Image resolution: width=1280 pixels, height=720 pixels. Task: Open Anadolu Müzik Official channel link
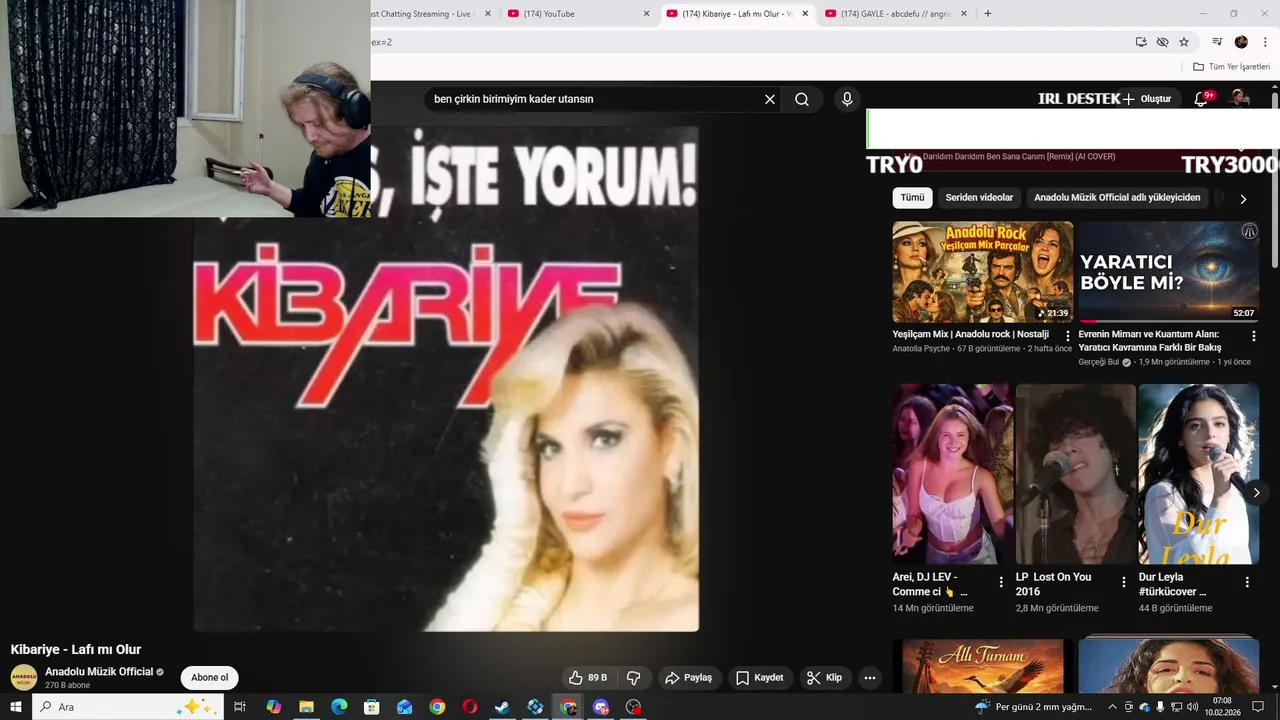point(99,672)
